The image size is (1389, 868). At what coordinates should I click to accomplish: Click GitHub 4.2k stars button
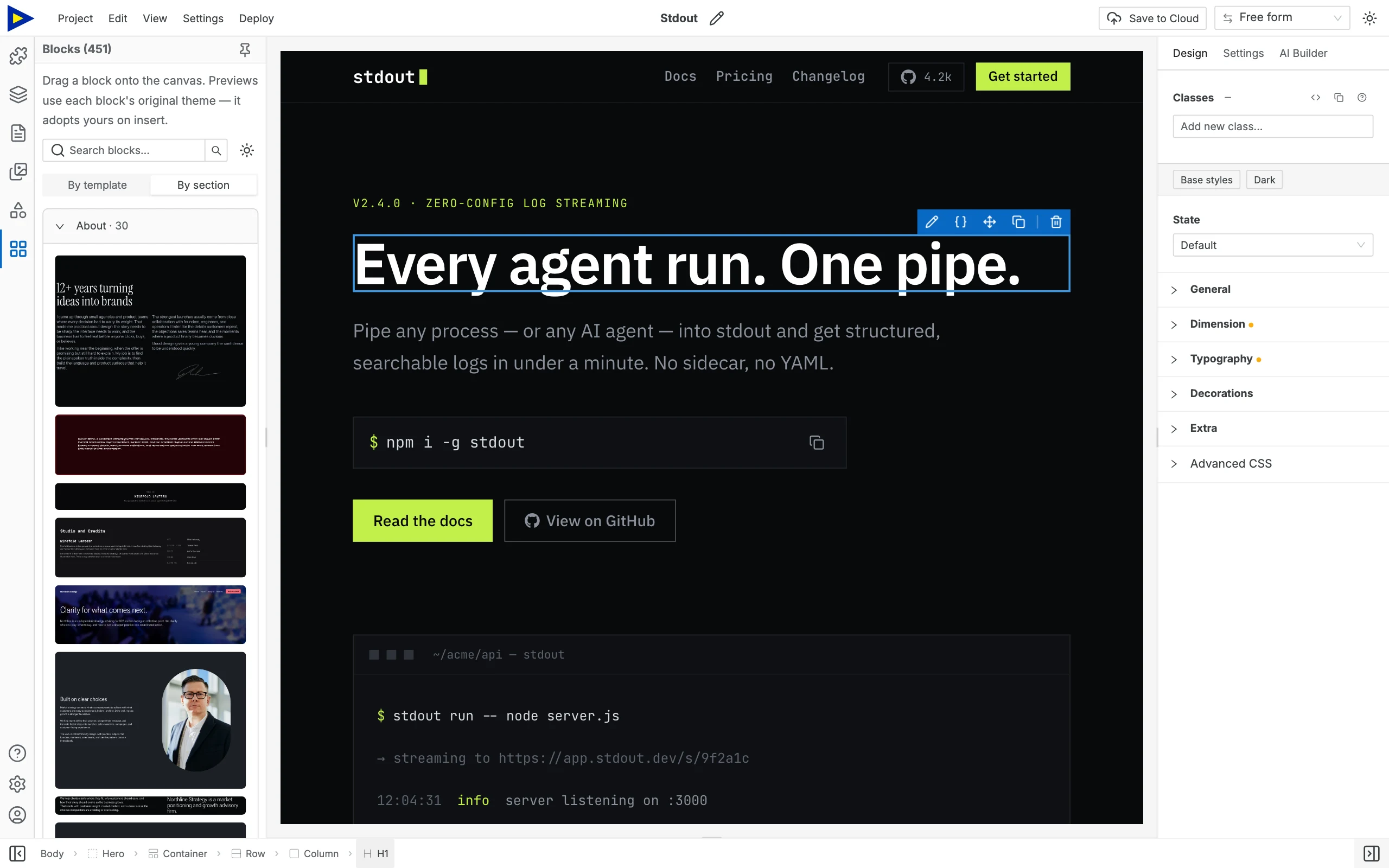pos(926,77)
